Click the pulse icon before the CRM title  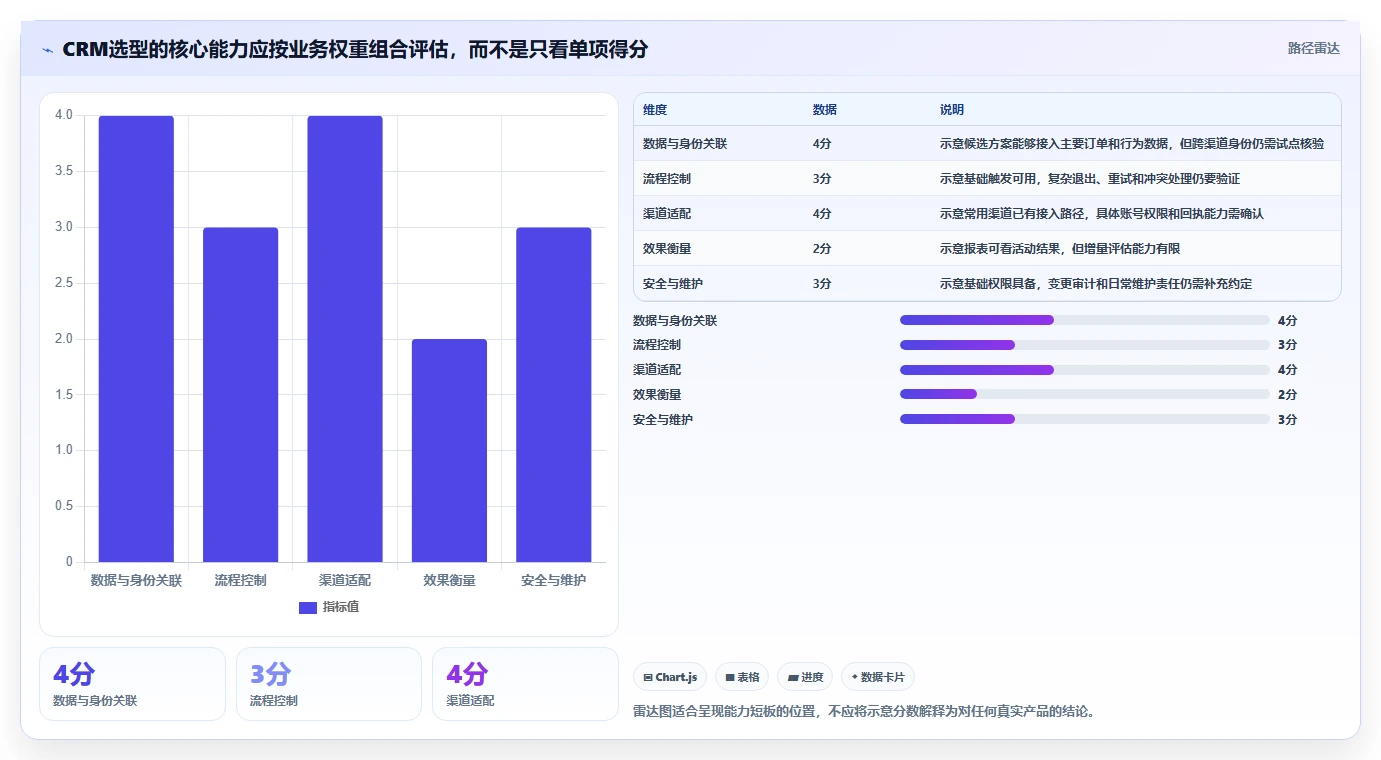tap(47, 50)
